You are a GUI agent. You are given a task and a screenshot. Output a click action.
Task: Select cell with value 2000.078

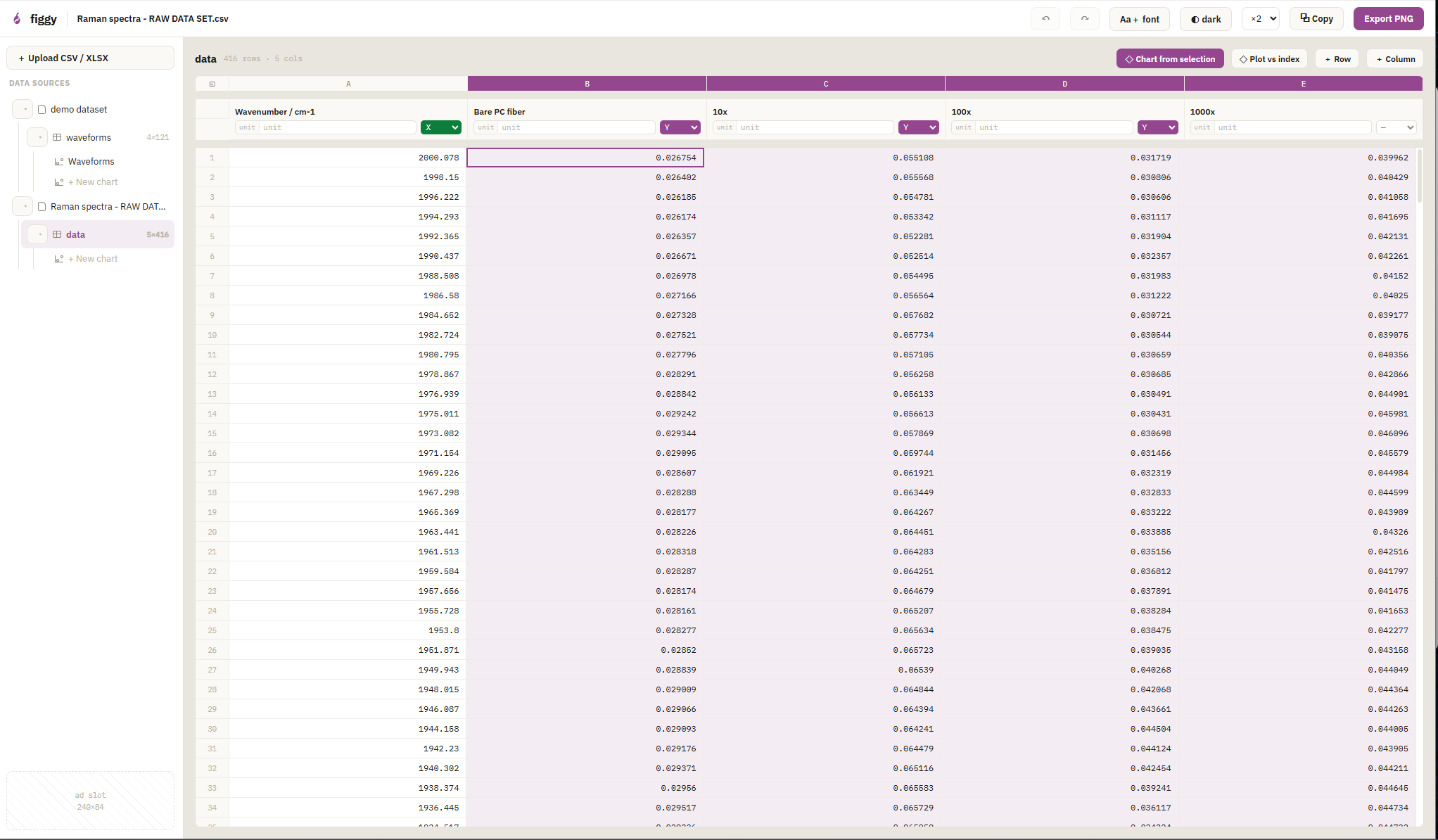tap(348, 158)
